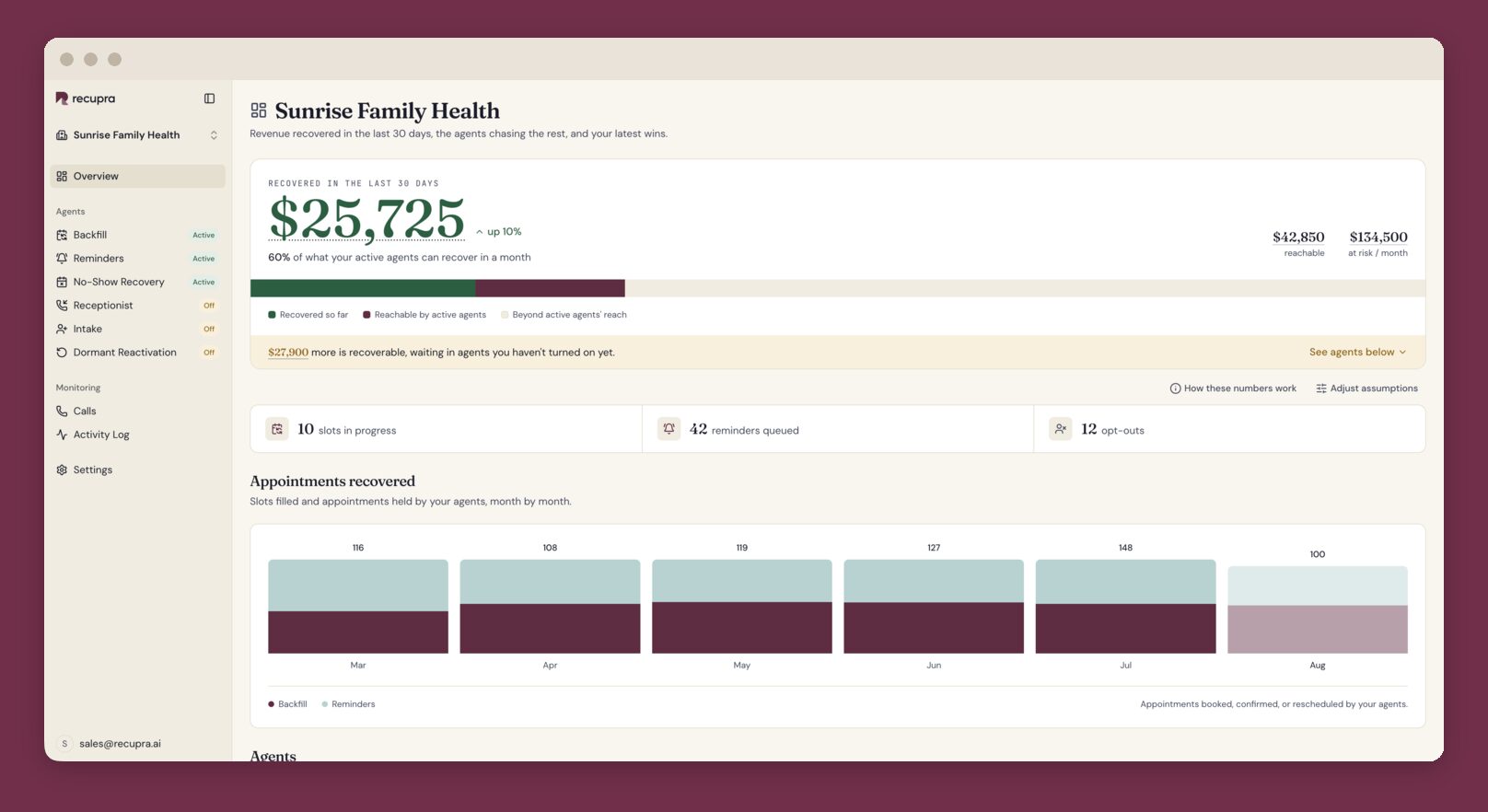The image size is (1488, 812).
Task: Click the Backfill calendar icon
Action: pos(62,235)
